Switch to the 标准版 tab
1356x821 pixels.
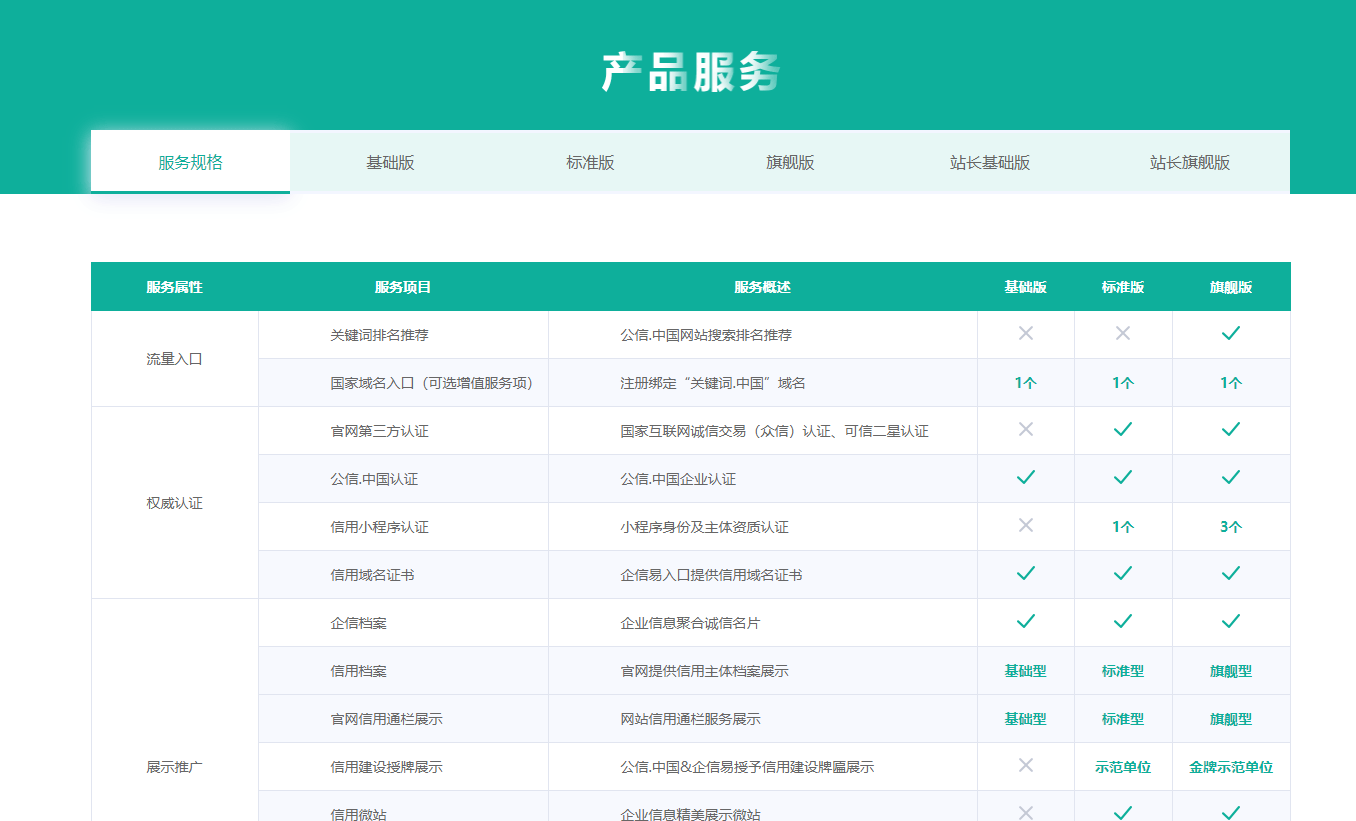click(590, 161)
